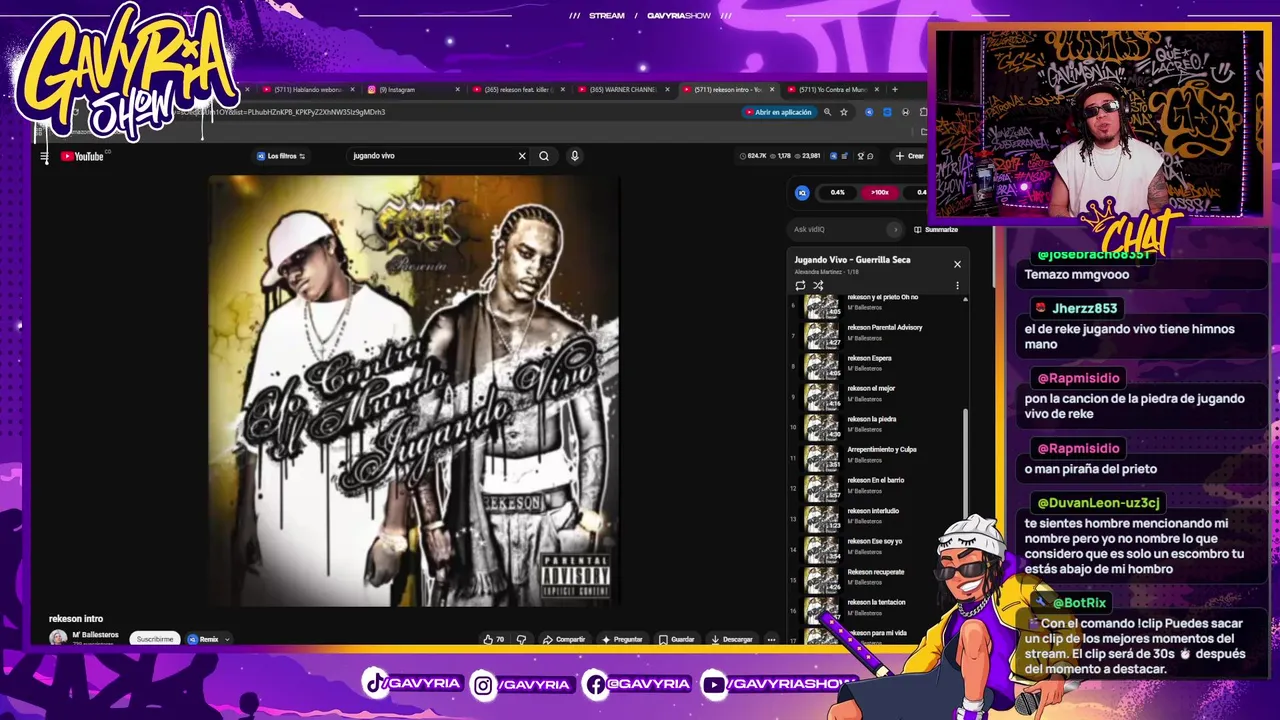The width and height of the screenshot is (1280, 720).
Task: Click the Suscribirme button
Action: click(155, 639)
